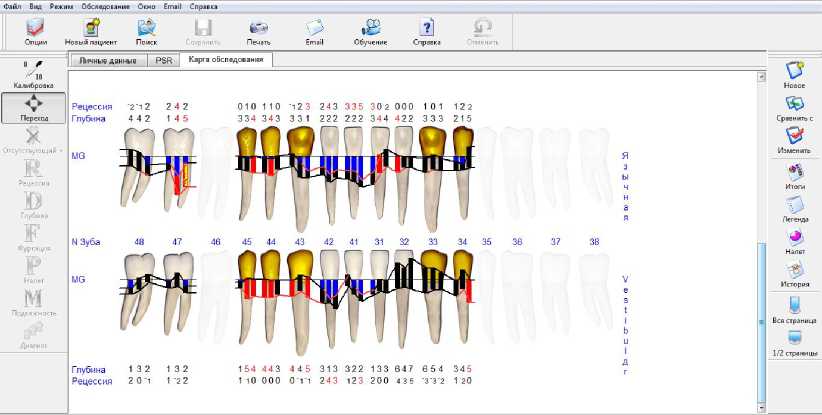The height and width of the screenshot is (415, 822).
Task: Select the Фуркация F tool
Action: [x=34, y=239]
